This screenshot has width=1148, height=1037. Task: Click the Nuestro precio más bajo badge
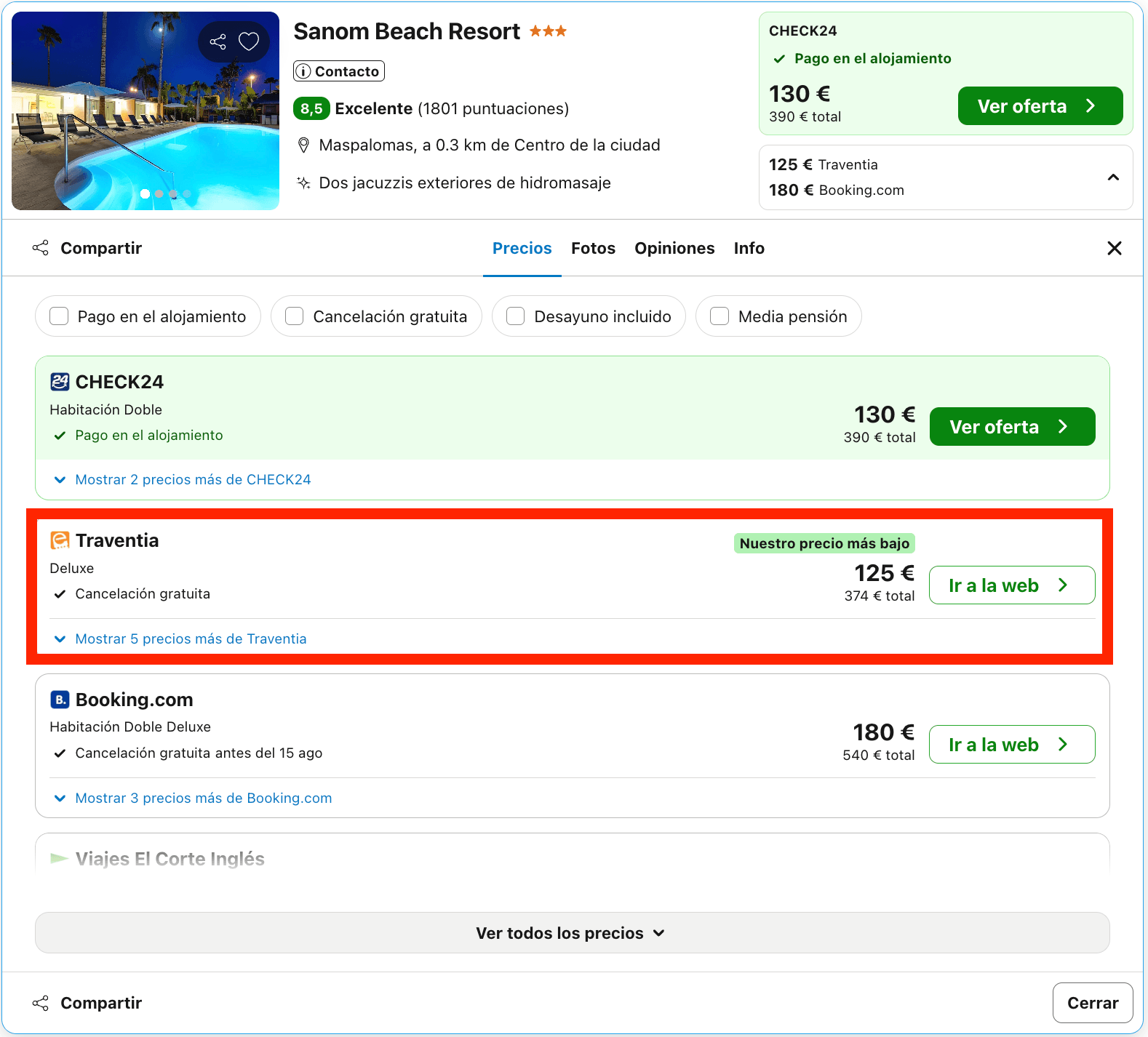[x=824, y=543]
